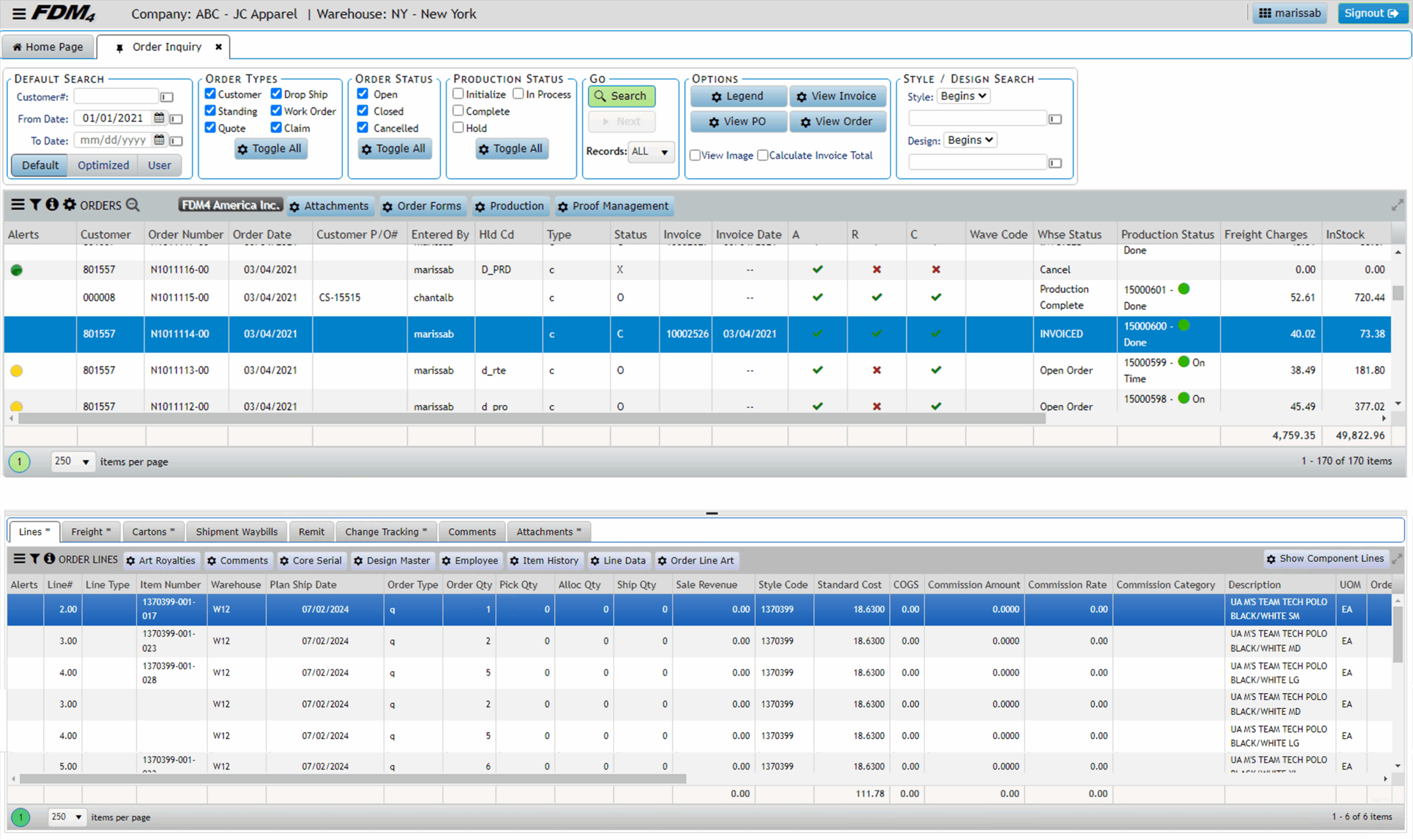Viewport: 1413px width, 840px height.
Task: Close the Order Inquiry tab
Action: pyautogui.click(x=219, y=47)
